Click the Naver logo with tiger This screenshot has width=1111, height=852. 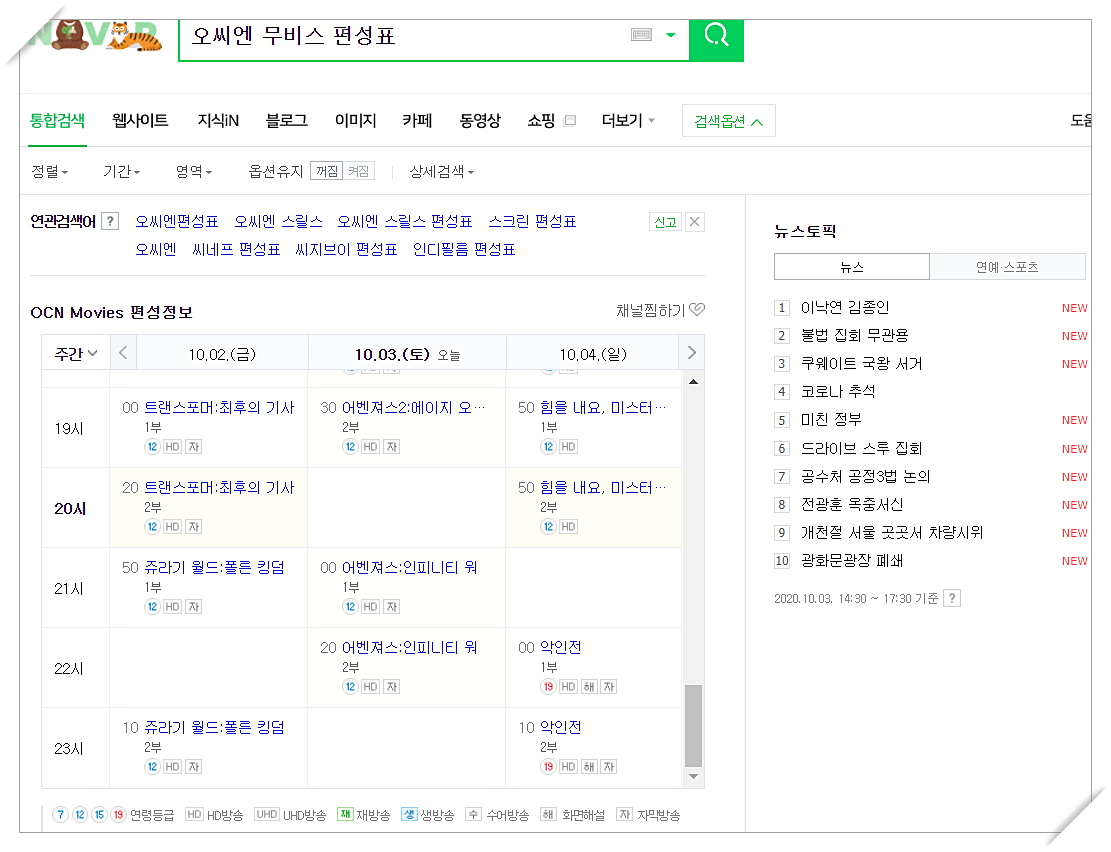96,37
